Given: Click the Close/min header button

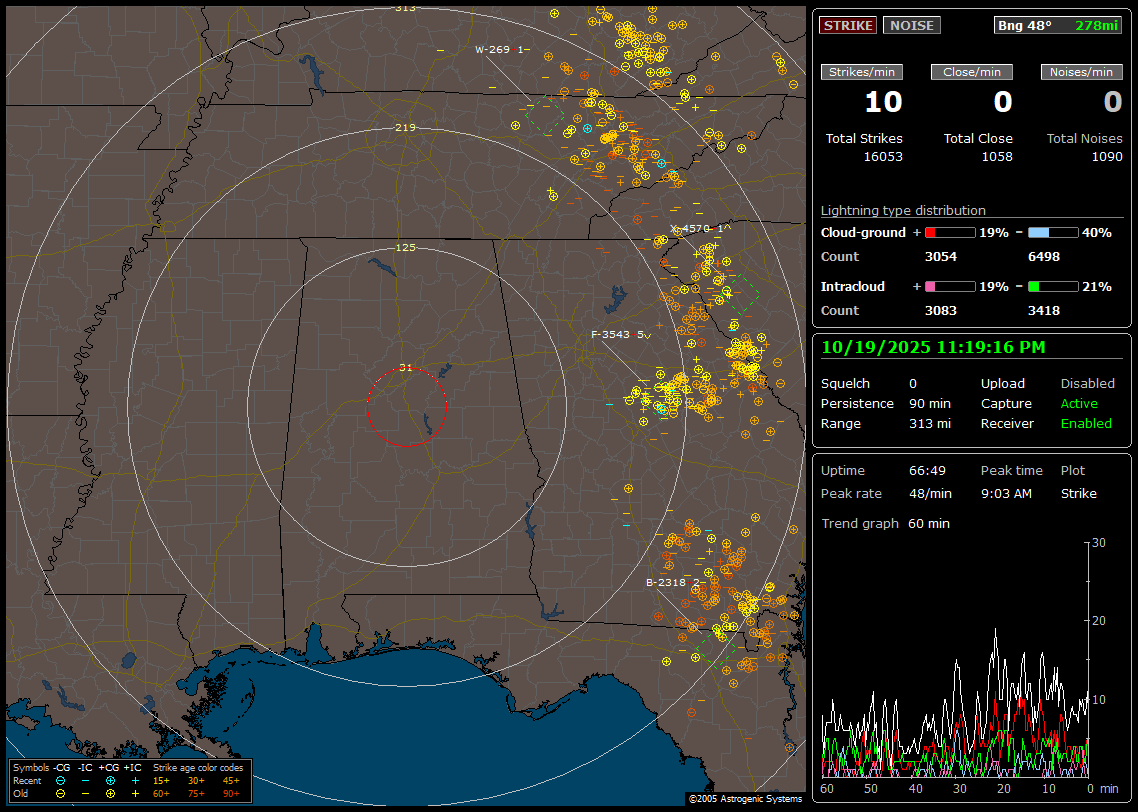Looking at the screenshot, I should pos(972,72).
